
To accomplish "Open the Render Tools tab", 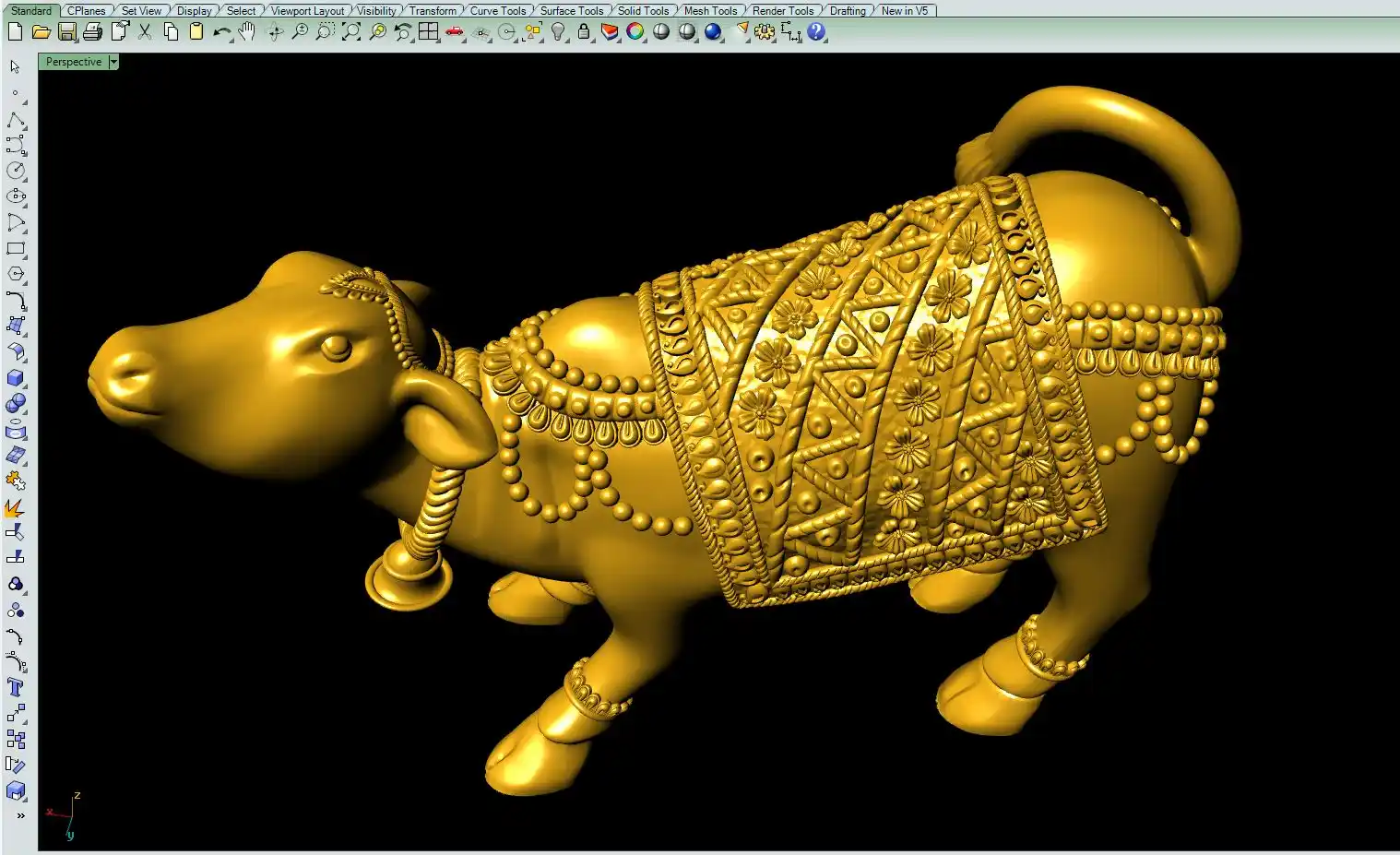I will [782, 11].
